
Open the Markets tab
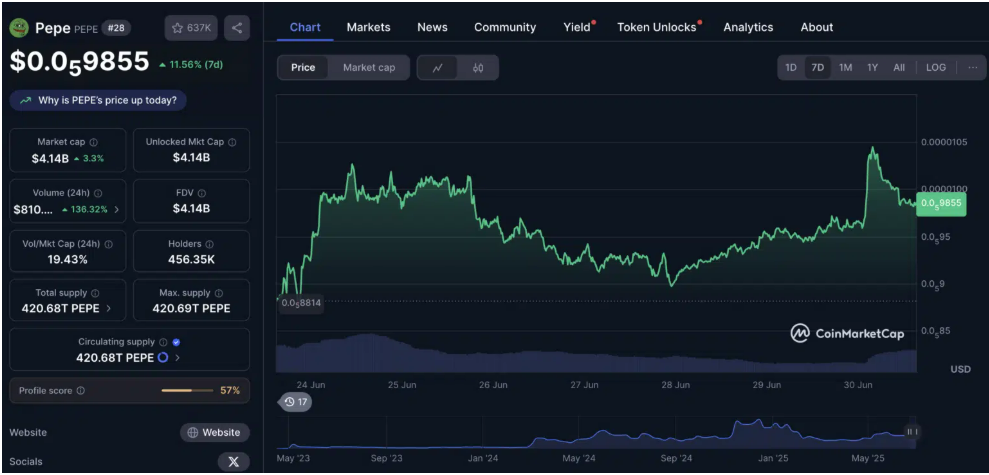pyautogui.click(x=368, y=27)
